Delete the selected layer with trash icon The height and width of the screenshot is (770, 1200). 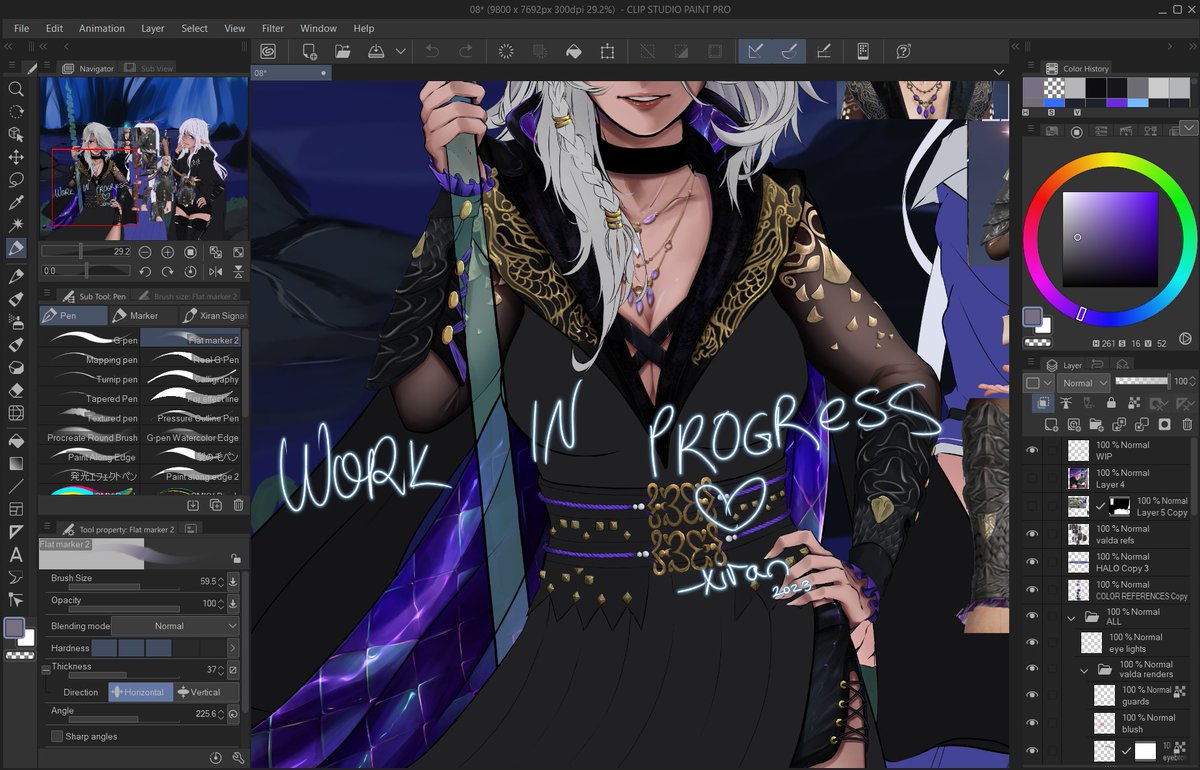1188,424
